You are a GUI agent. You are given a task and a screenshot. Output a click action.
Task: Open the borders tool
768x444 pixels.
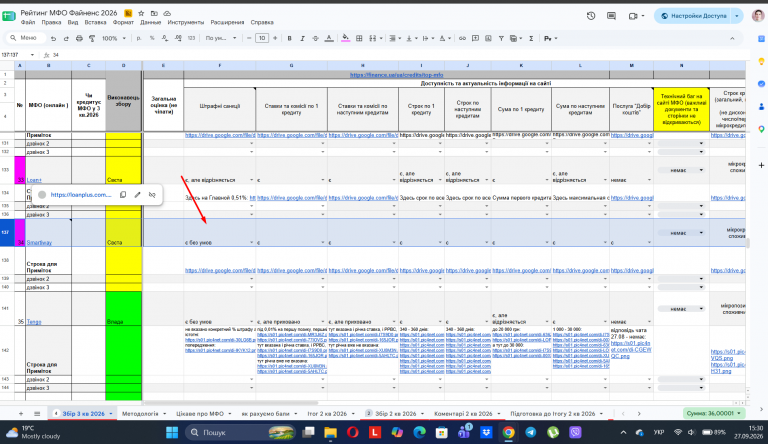(359, 38)
